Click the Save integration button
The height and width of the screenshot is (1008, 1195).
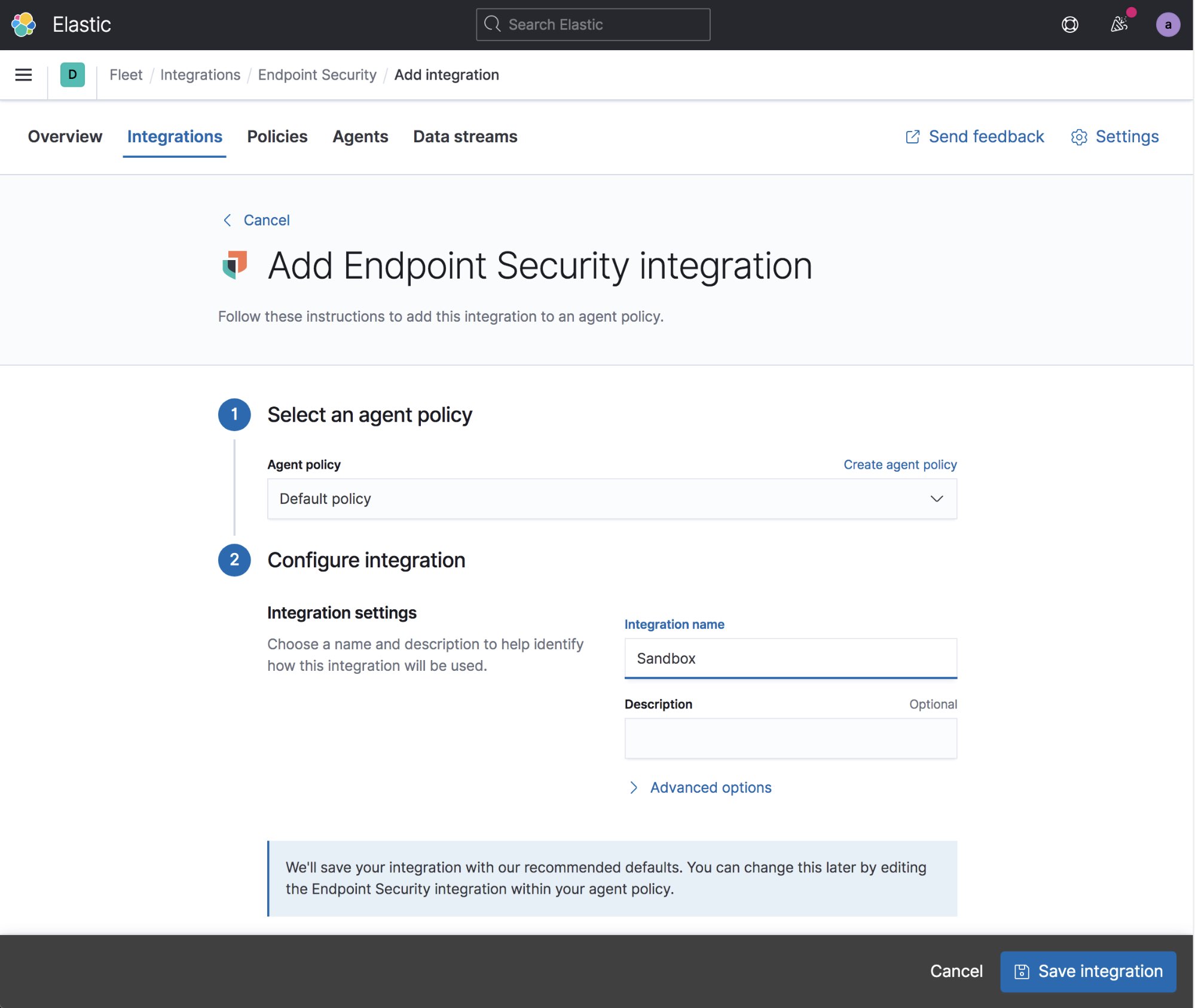tap(1088, 970)
